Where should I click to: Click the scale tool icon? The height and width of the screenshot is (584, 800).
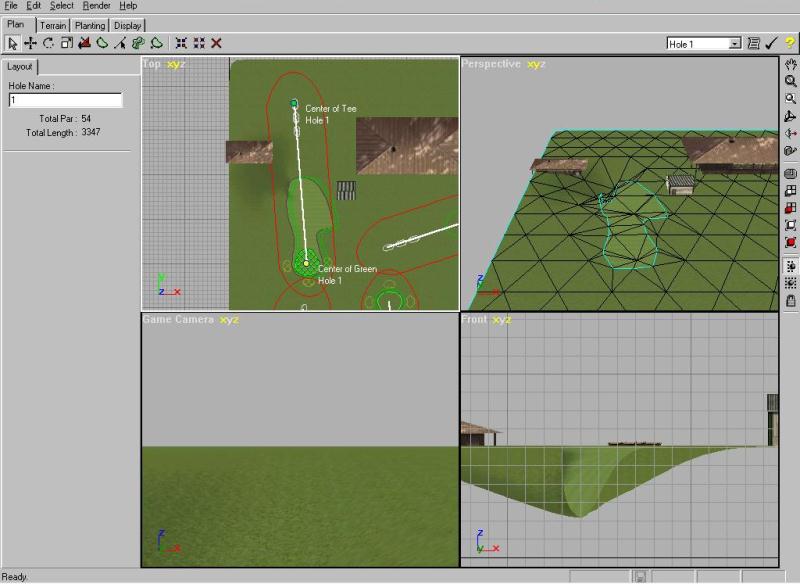coord(66,43)
